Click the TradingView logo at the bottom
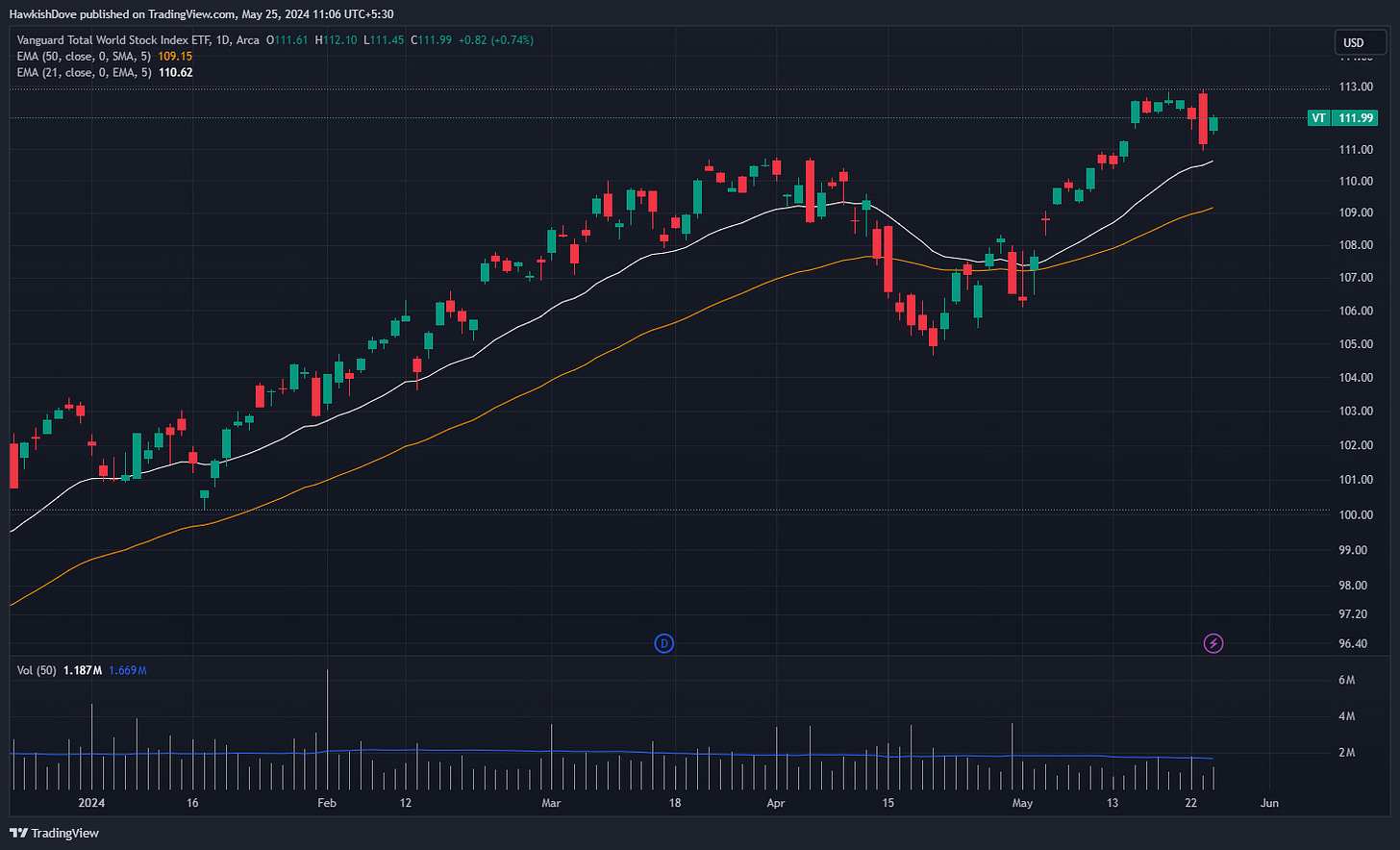1400x850 pixels. [55, 833]
